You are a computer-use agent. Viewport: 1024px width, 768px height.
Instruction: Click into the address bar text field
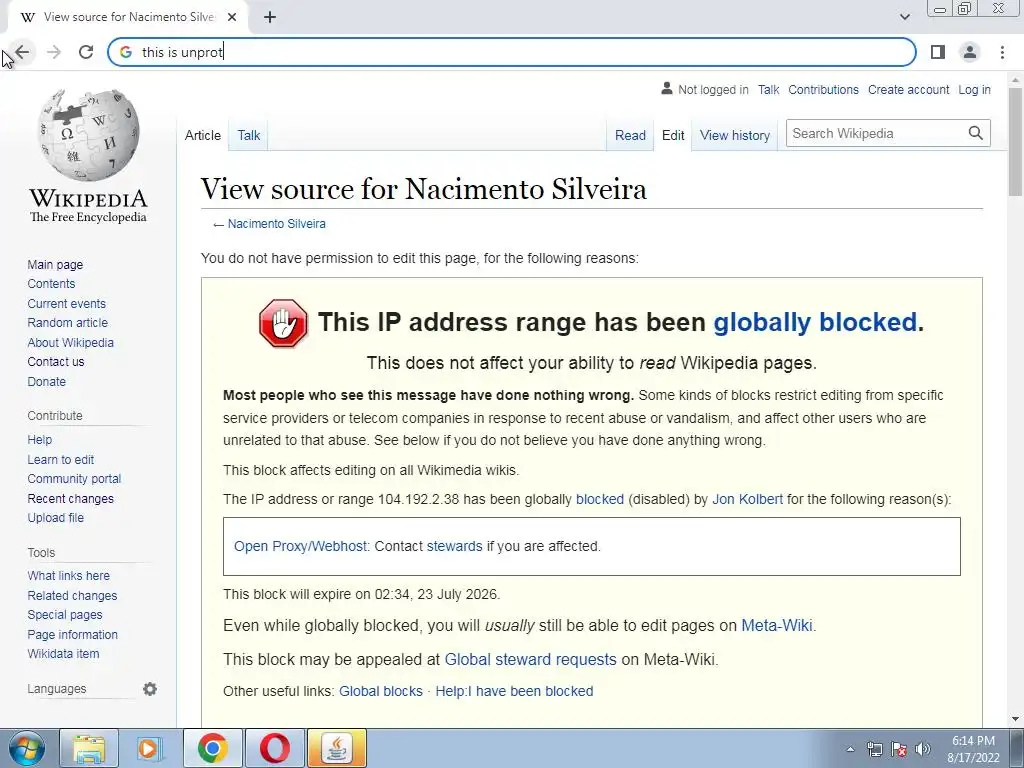(x=511, y=52)
